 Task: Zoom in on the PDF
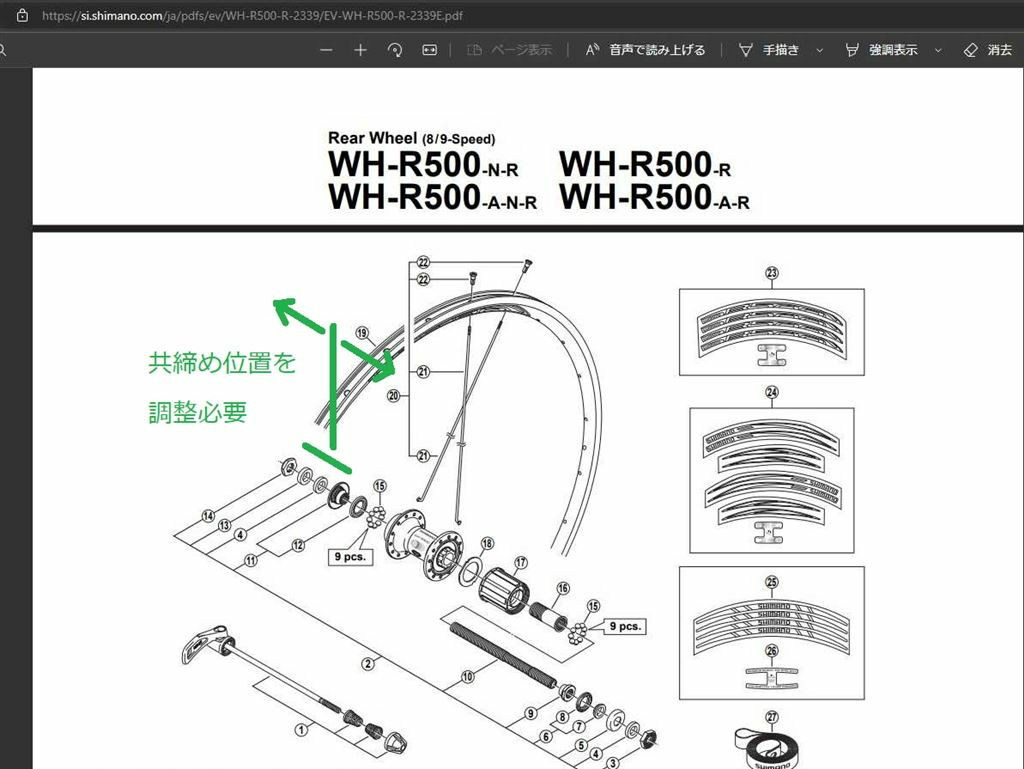click(360, 50)
